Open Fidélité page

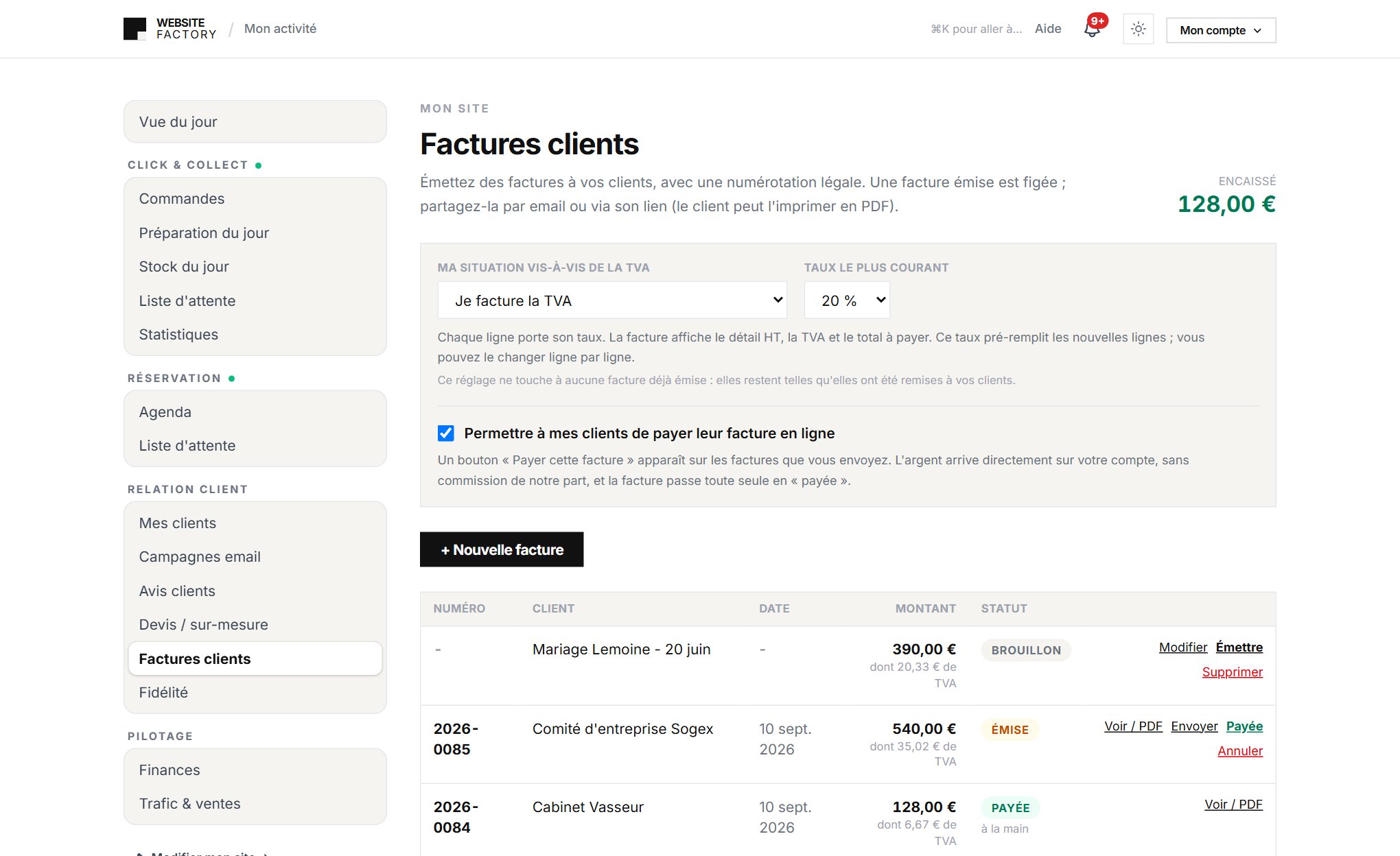[x=255, y=693]
